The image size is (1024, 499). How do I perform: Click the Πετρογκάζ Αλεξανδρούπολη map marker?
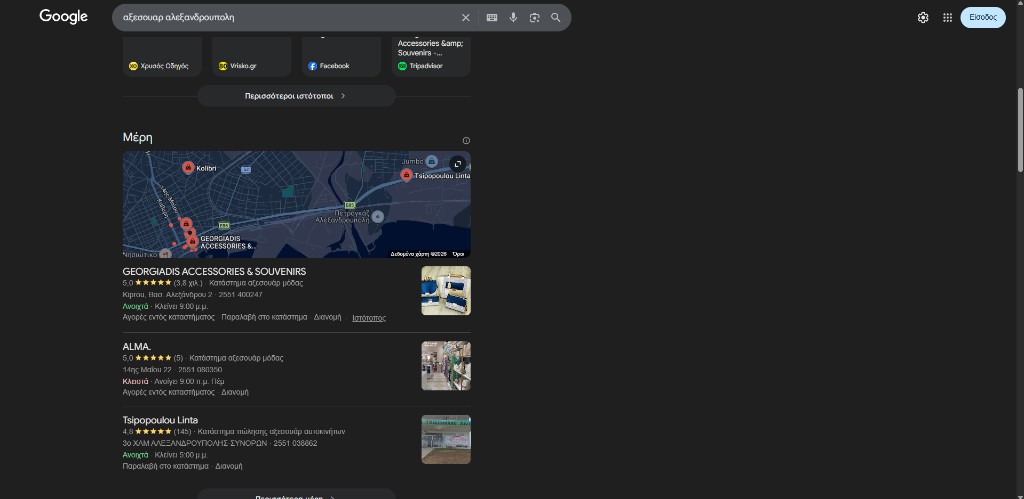(377, 216)
